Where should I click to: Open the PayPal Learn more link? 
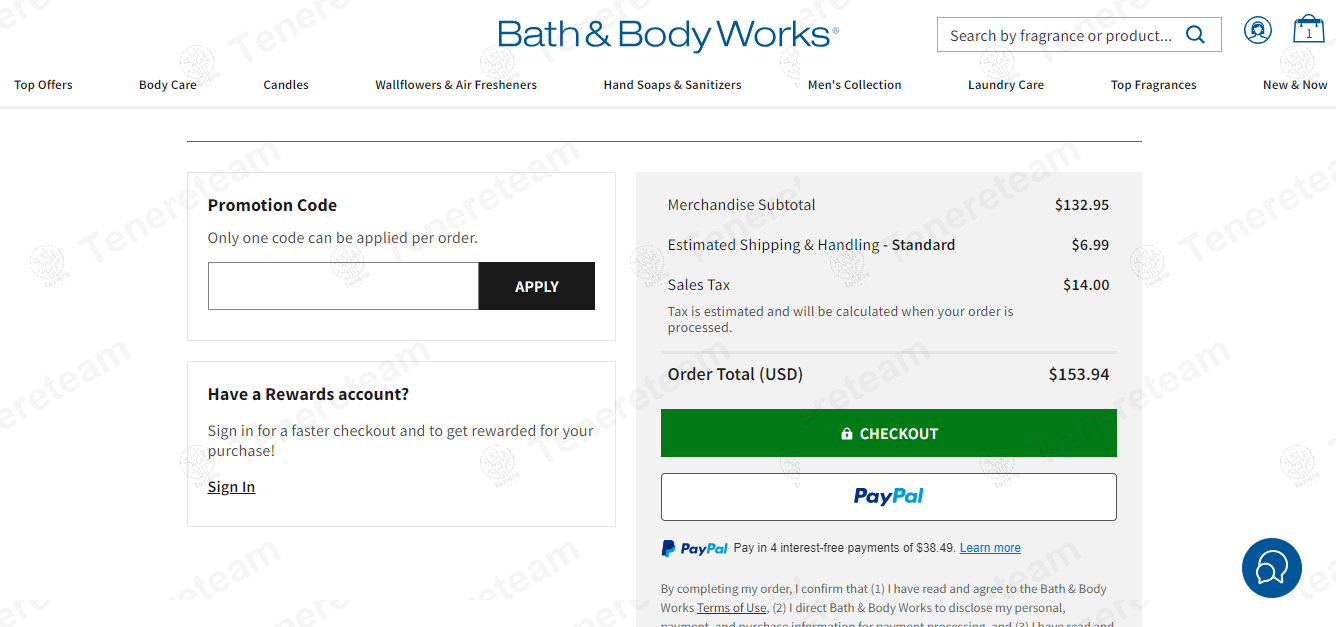point(990,548)
